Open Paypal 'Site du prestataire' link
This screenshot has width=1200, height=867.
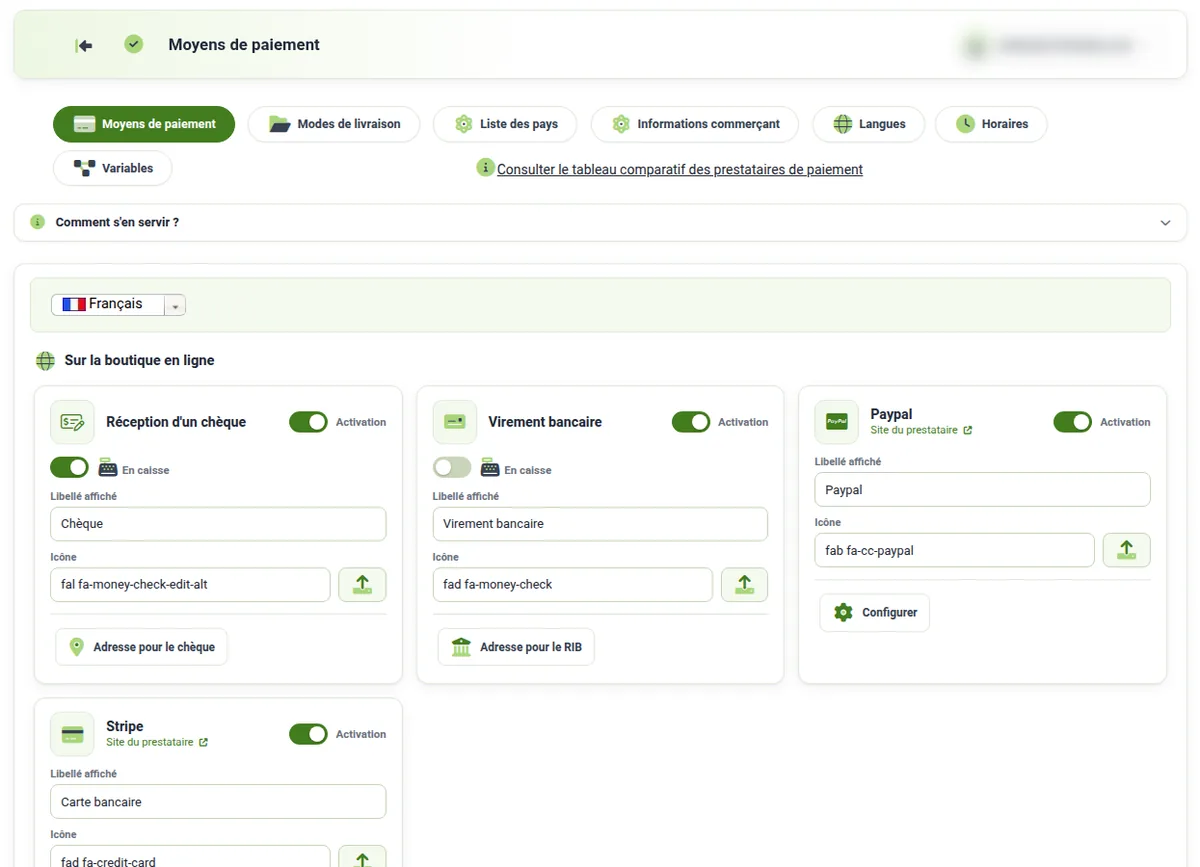click(x=921, y=430)
